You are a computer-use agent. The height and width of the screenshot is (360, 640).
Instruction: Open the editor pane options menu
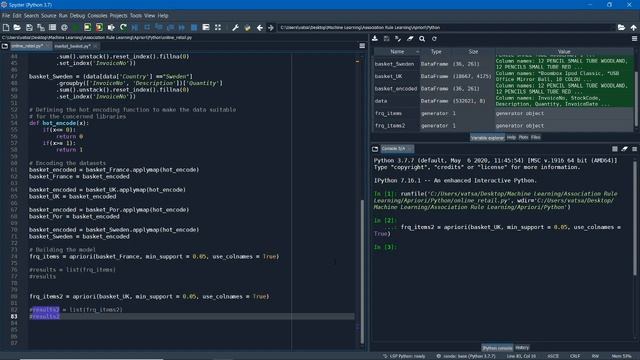click(362, 46)
